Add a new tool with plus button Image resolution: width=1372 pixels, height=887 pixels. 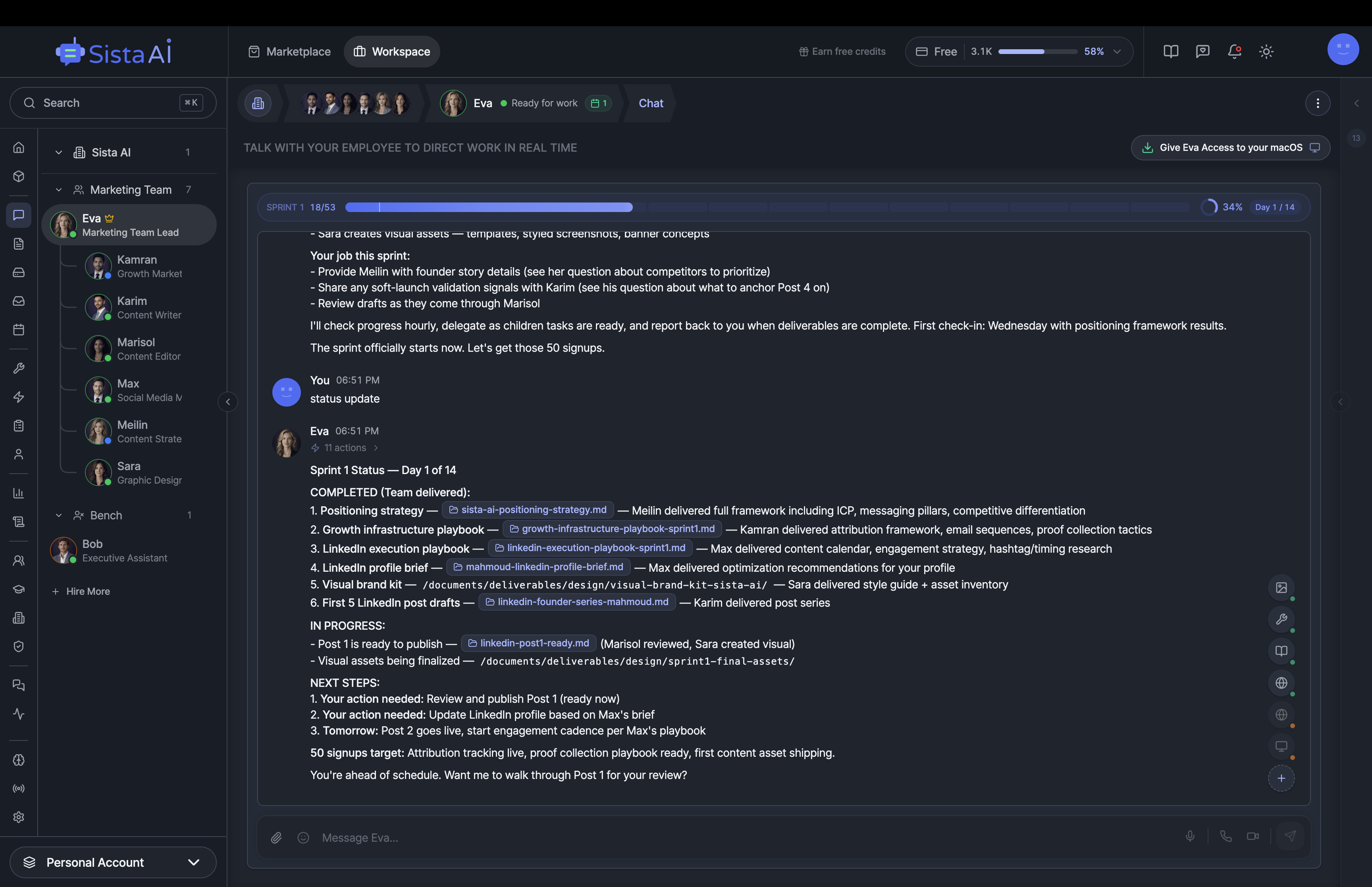1281,779
